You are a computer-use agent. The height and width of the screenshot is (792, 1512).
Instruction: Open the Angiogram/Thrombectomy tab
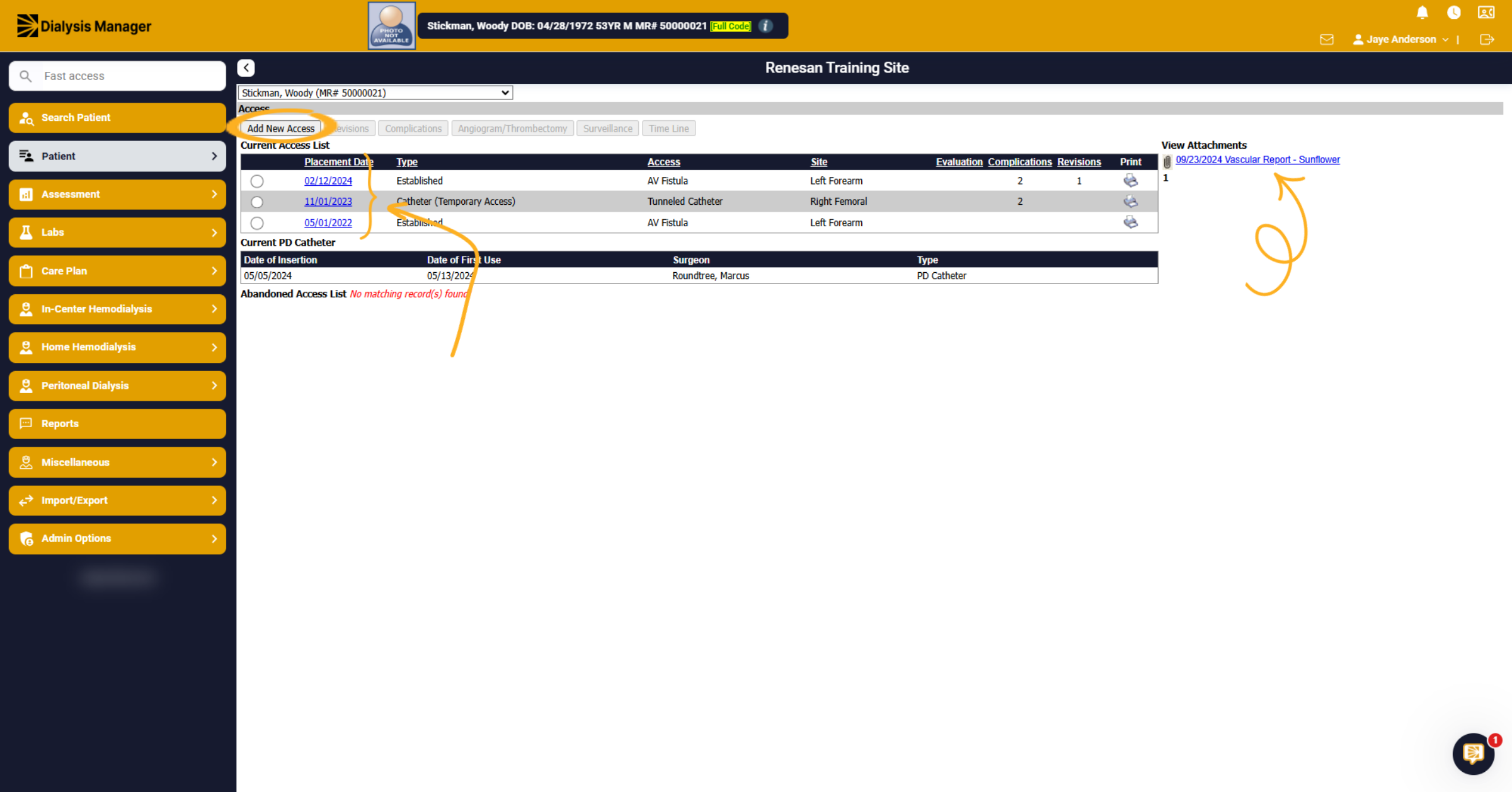(x=512, y=129)
